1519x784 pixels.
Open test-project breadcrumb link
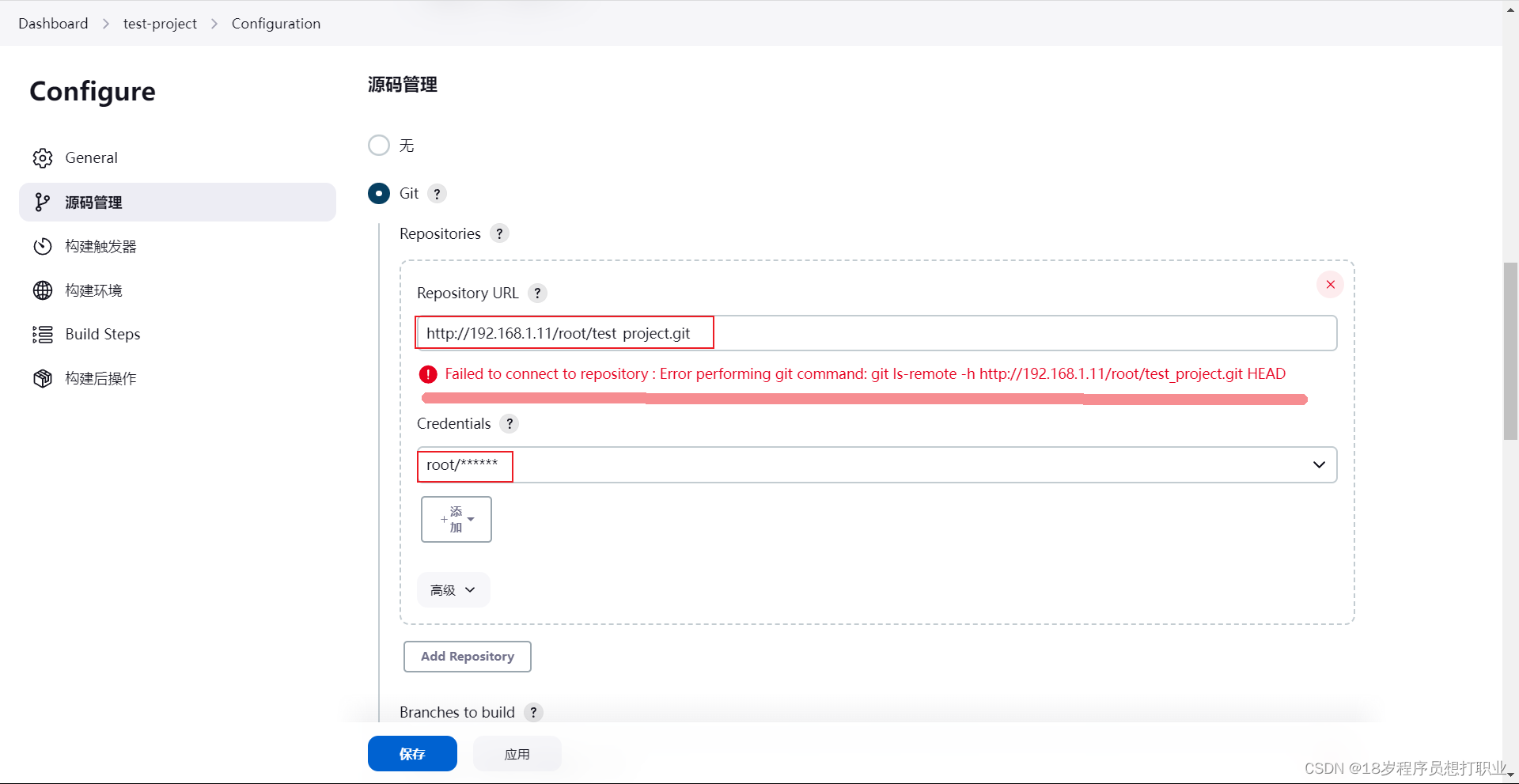pos(160,24)
